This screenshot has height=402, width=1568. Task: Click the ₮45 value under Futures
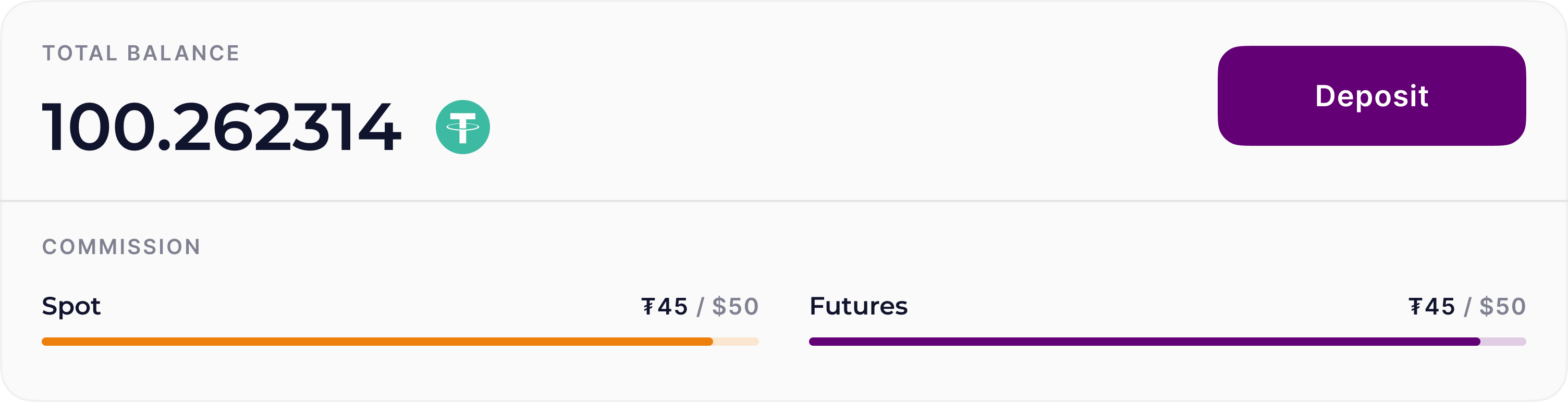click(1440, 307)
